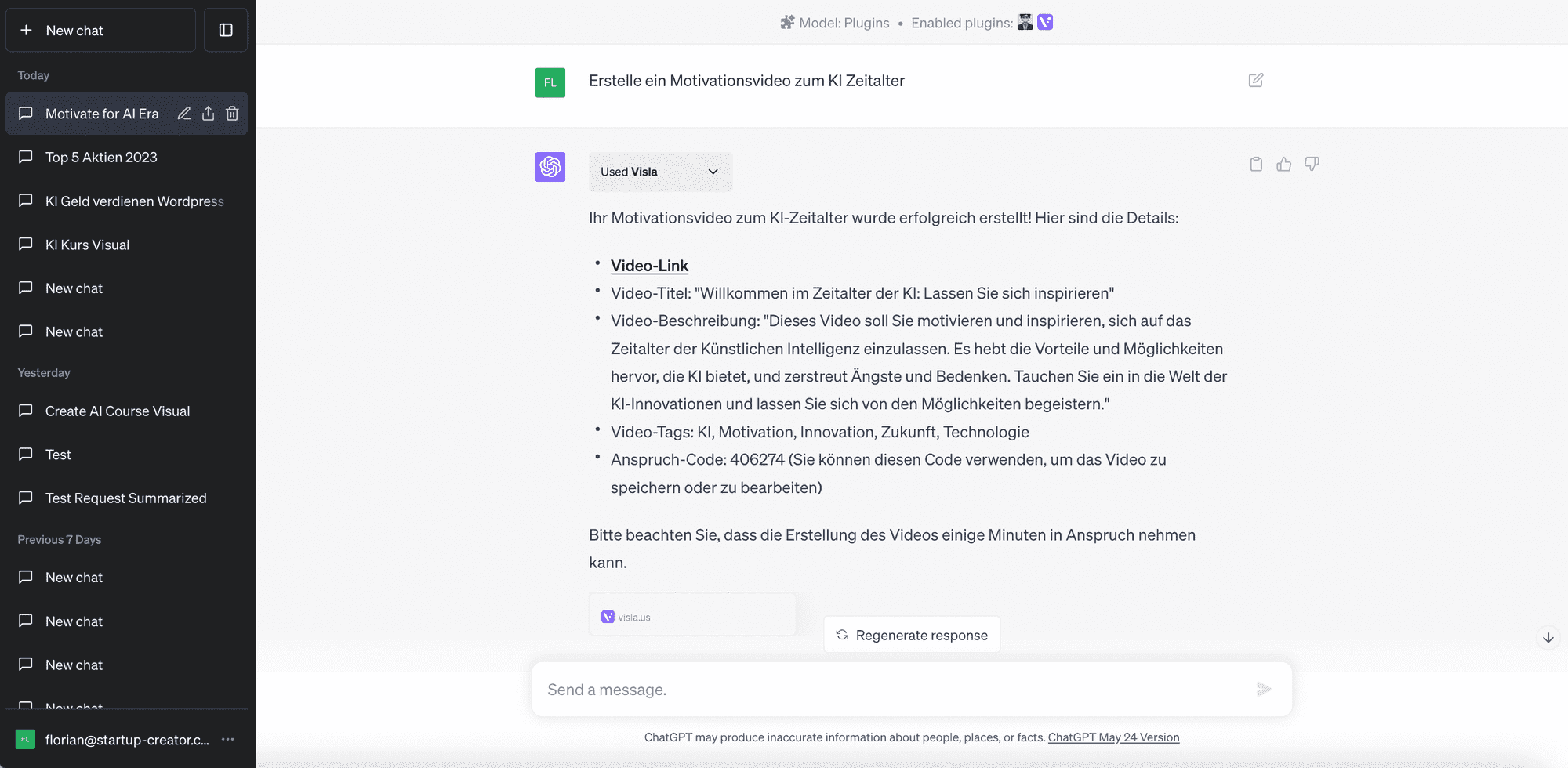Screen dimensions: 1568x768
Task: Open the Test chat
Action: tap(126, 455)
